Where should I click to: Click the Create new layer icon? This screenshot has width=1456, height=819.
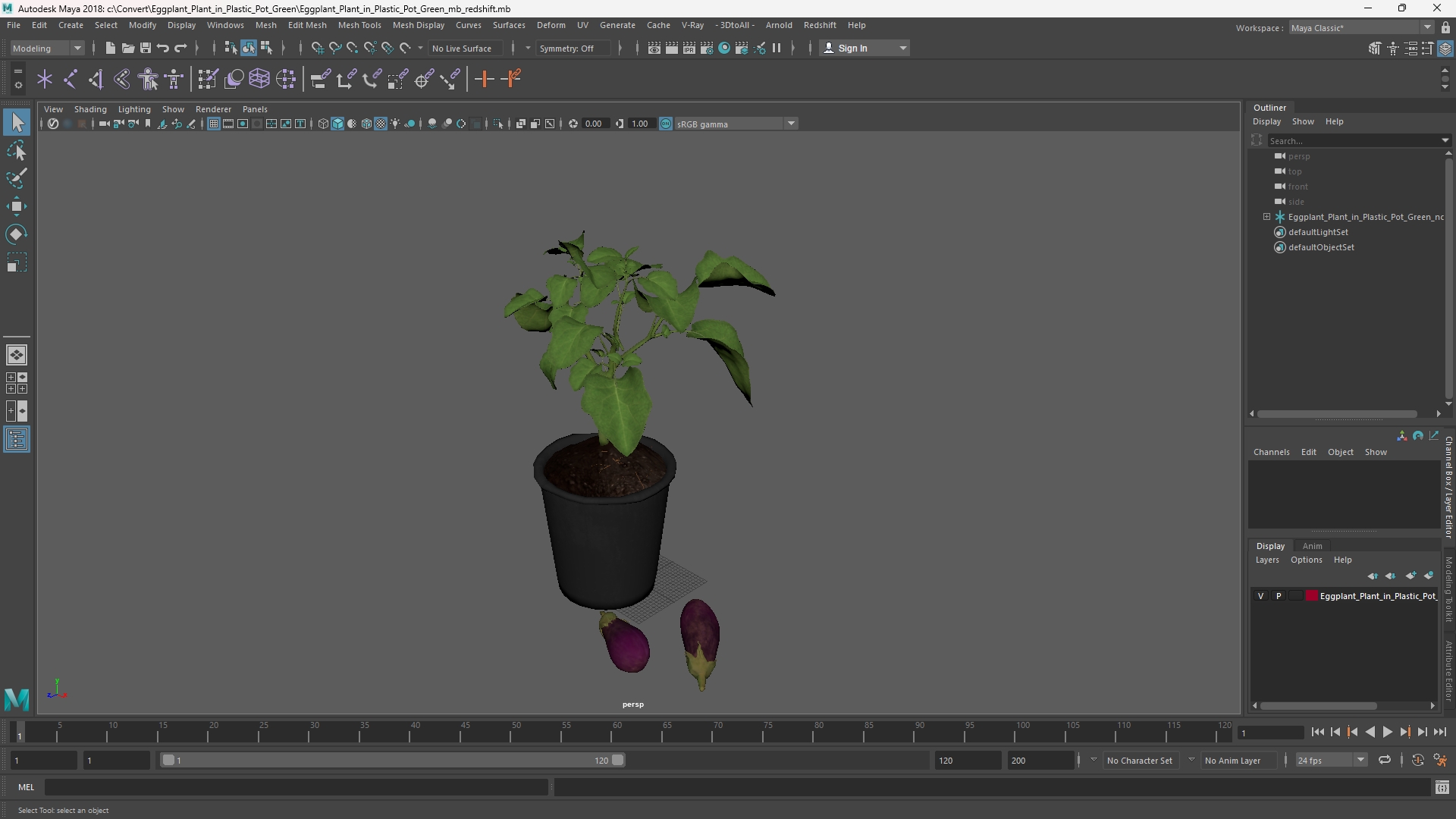point(1410,576)
